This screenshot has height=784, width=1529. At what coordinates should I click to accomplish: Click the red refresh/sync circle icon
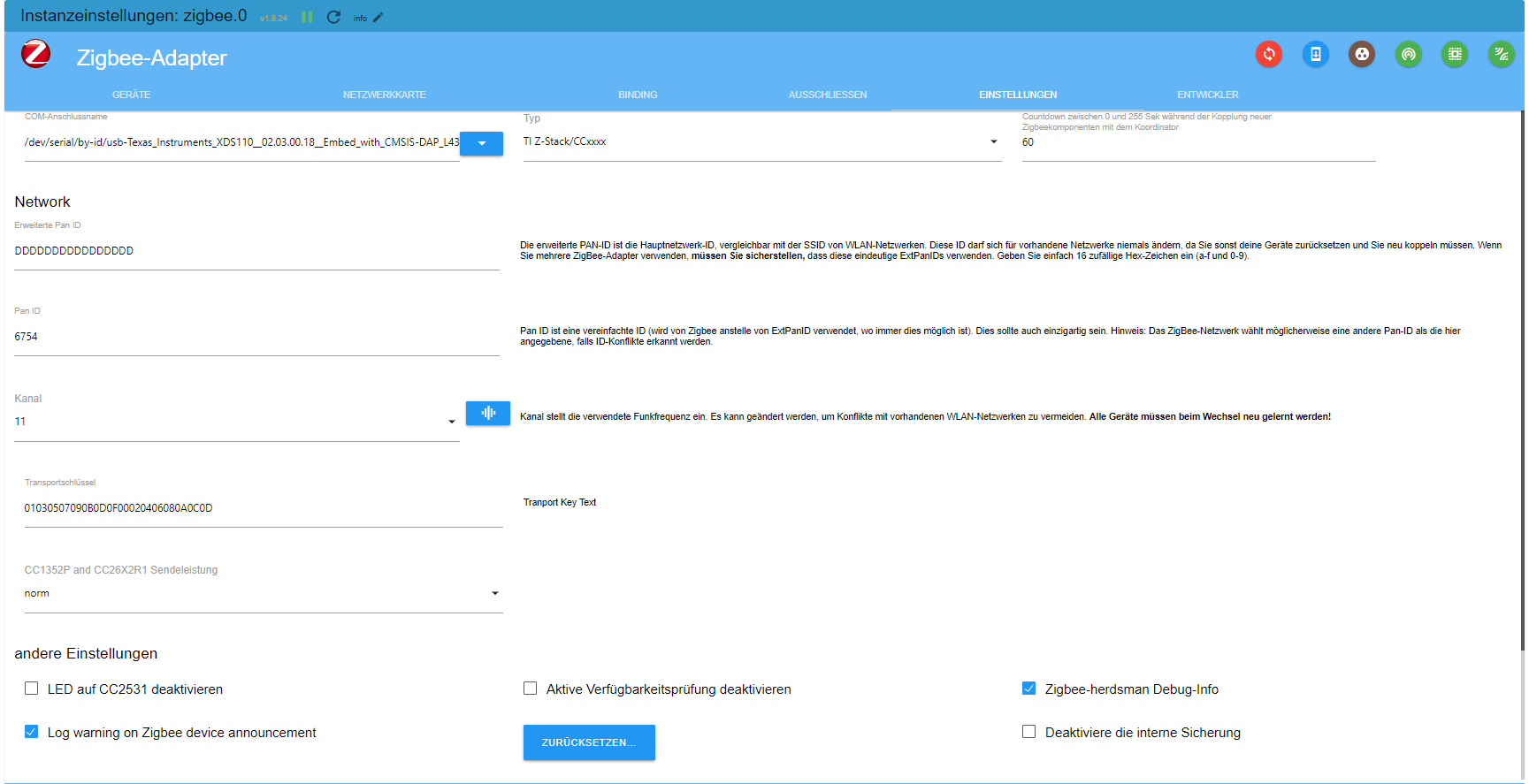pos(1269,54)
